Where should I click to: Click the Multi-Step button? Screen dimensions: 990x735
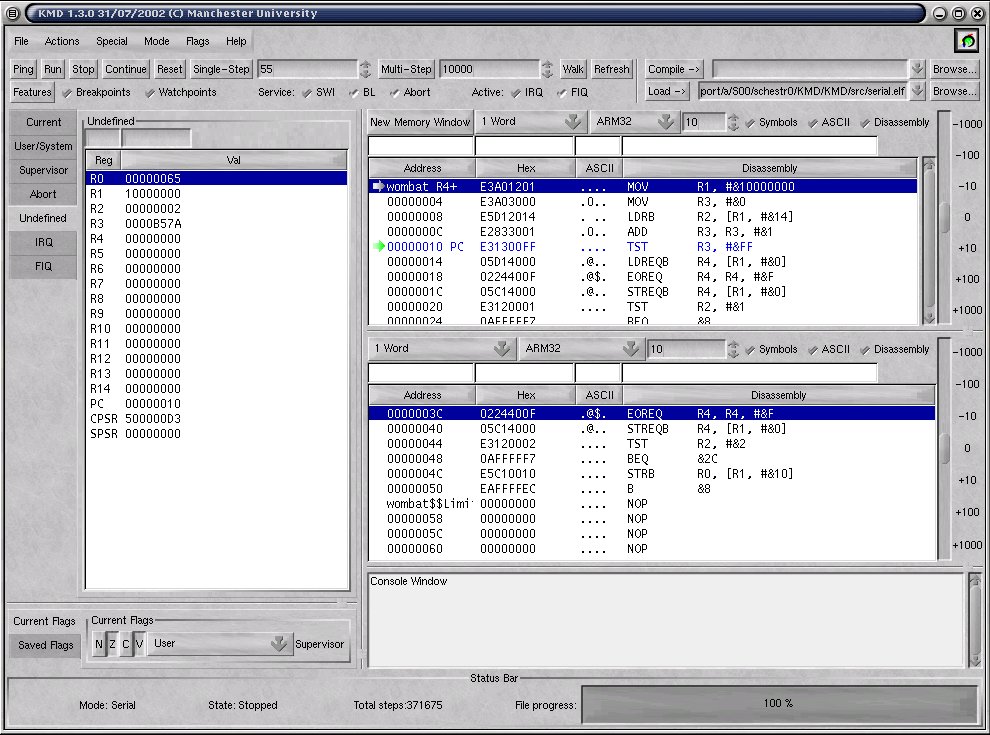point(406,69)
